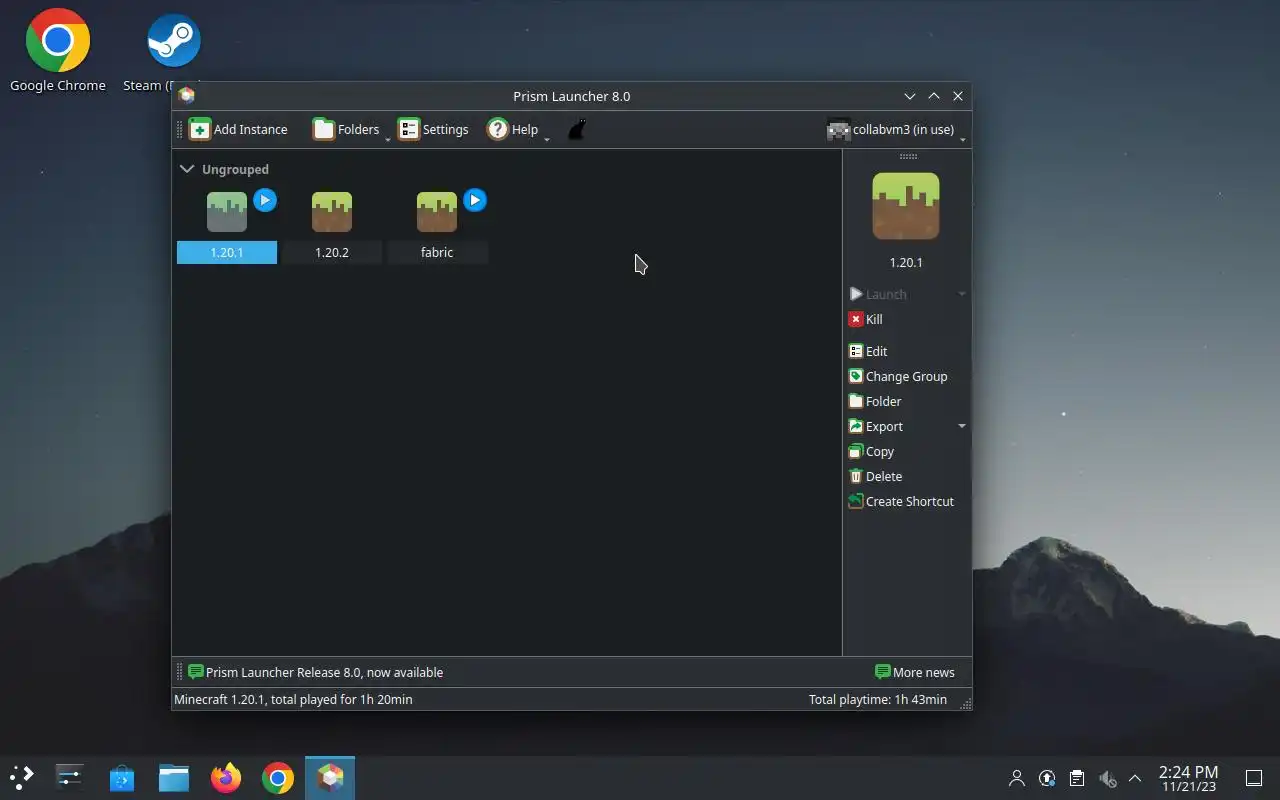Image resolution: width=1280 pixels, height=800 pixels.
Task: Open Steam desktop shortcut
Action: click(174, 51)
